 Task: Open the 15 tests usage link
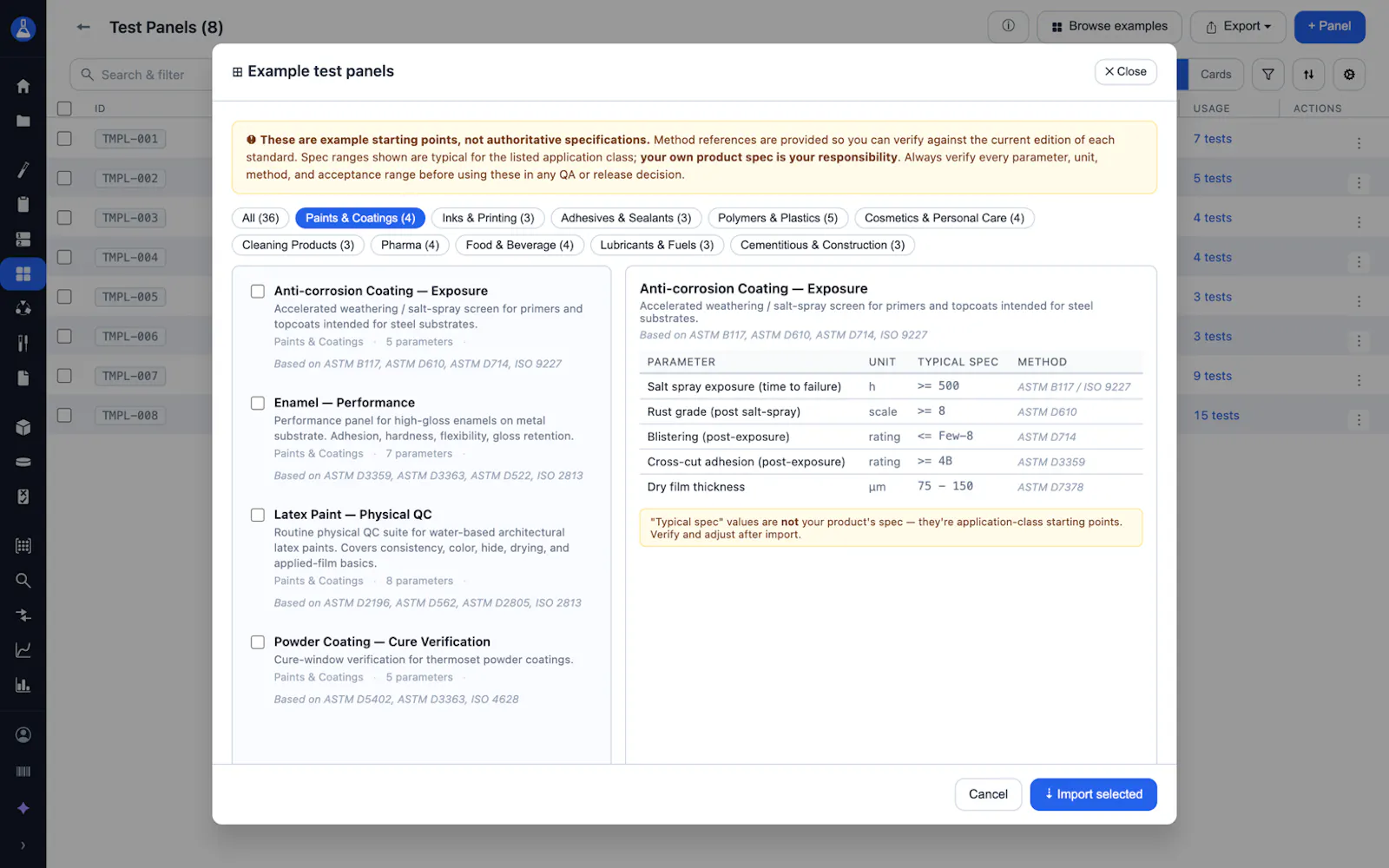tap(1216, 416)
